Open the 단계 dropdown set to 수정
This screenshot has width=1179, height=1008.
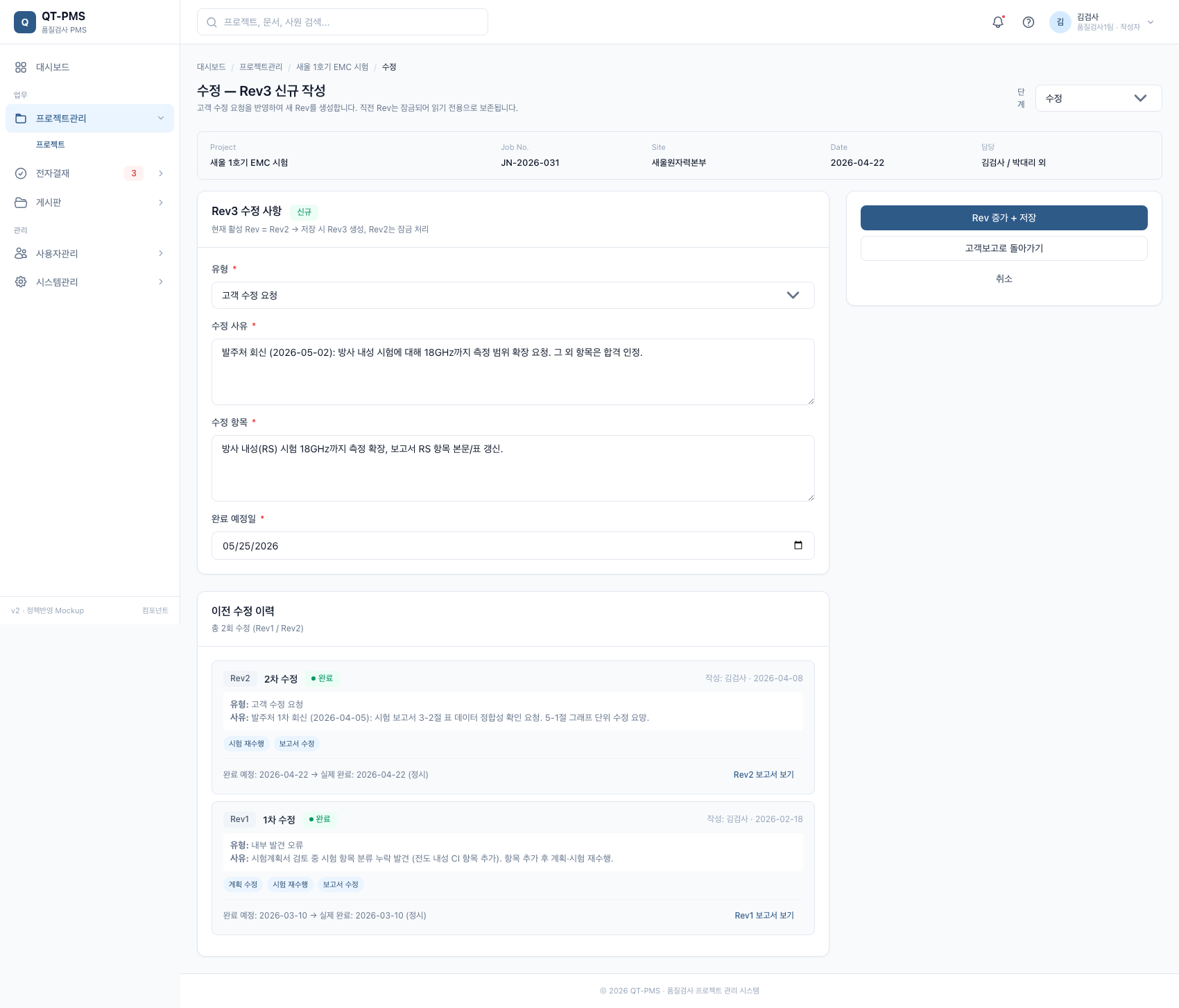pyautogui.click(x=1099, y=98)
